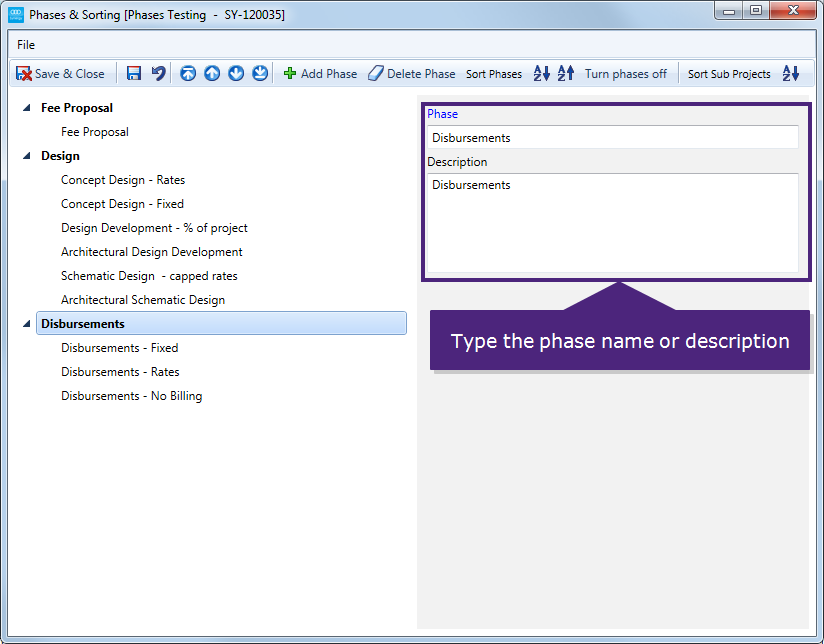Collapse the Disbursements tree group

click(27, 324)
